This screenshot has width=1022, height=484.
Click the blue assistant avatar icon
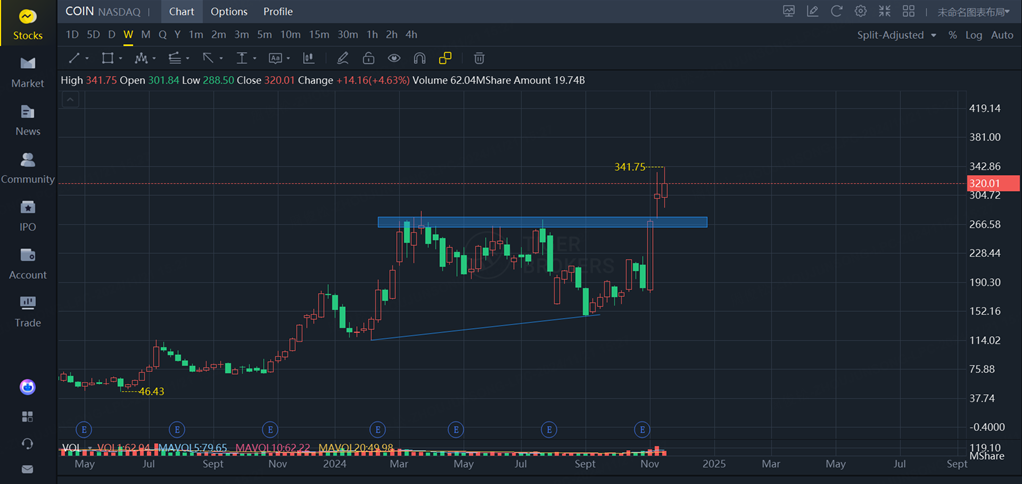pyautogui.click(x=27, y=387)
